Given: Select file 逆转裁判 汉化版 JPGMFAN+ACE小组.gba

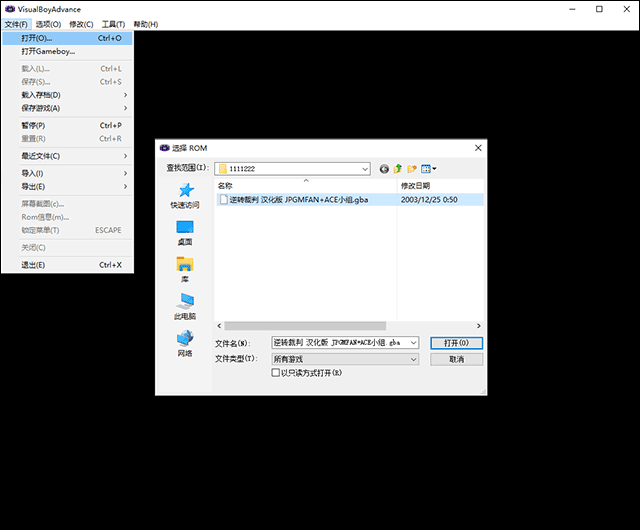Looking at the screenshot, I should click(298, 200).
